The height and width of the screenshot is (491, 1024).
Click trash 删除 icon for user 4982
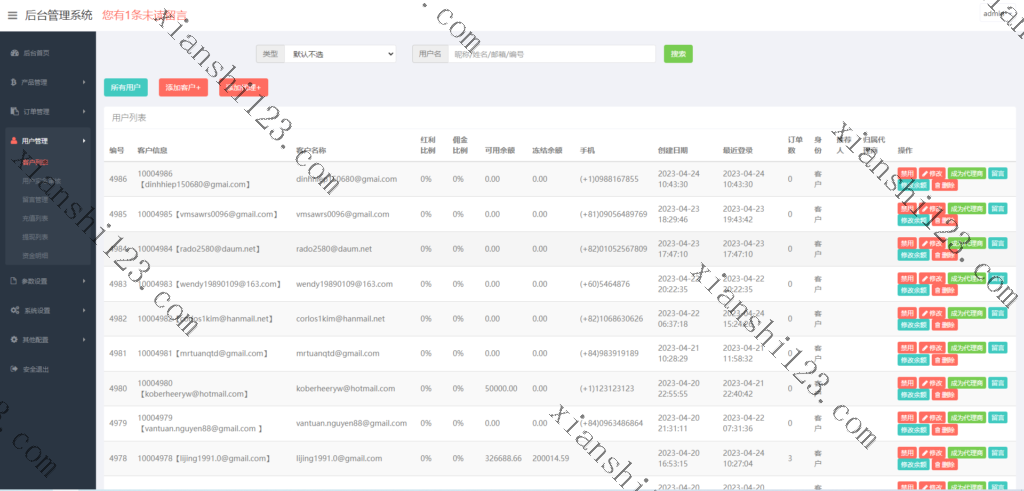click(x=938, y=325)
